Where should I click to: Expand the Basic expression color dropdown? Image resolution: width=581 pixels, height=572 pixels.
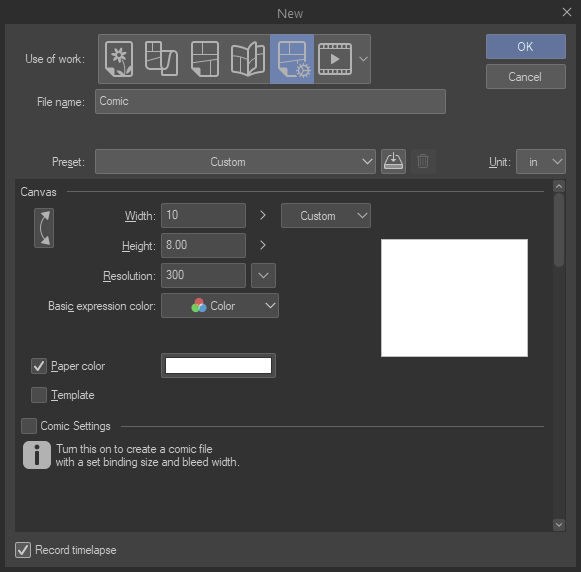point(220,306)
